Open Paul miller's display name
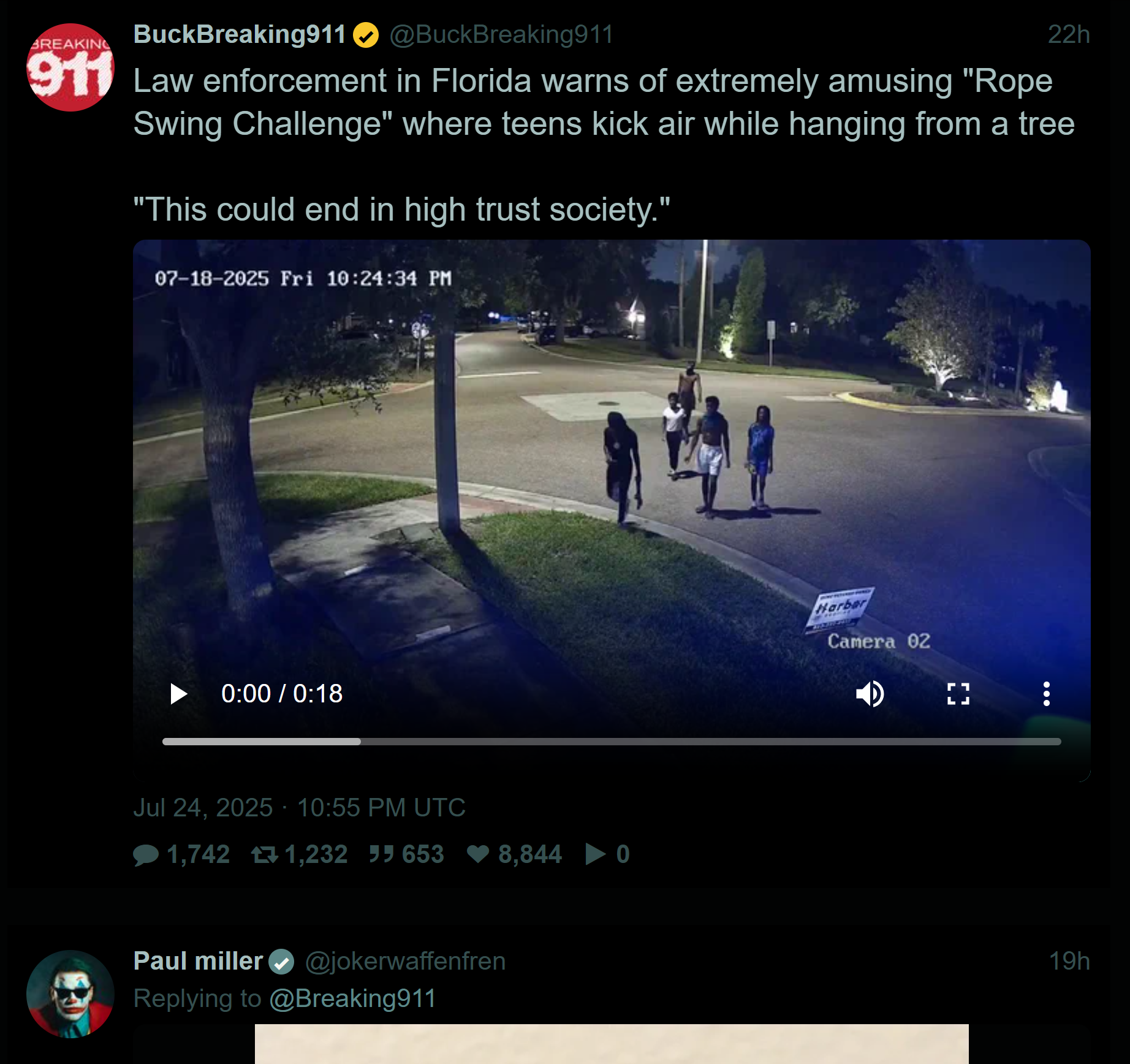This screenshot has height=1064, width=1130. click(x=198, y=961)
